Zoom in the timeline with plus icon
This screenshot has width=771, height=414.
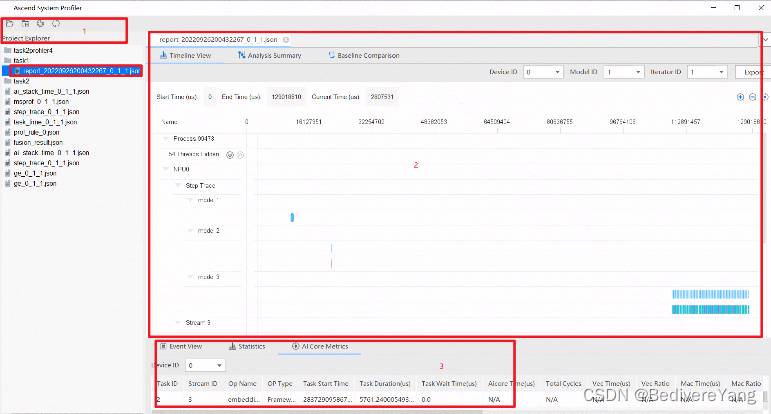tap(740, 97)
